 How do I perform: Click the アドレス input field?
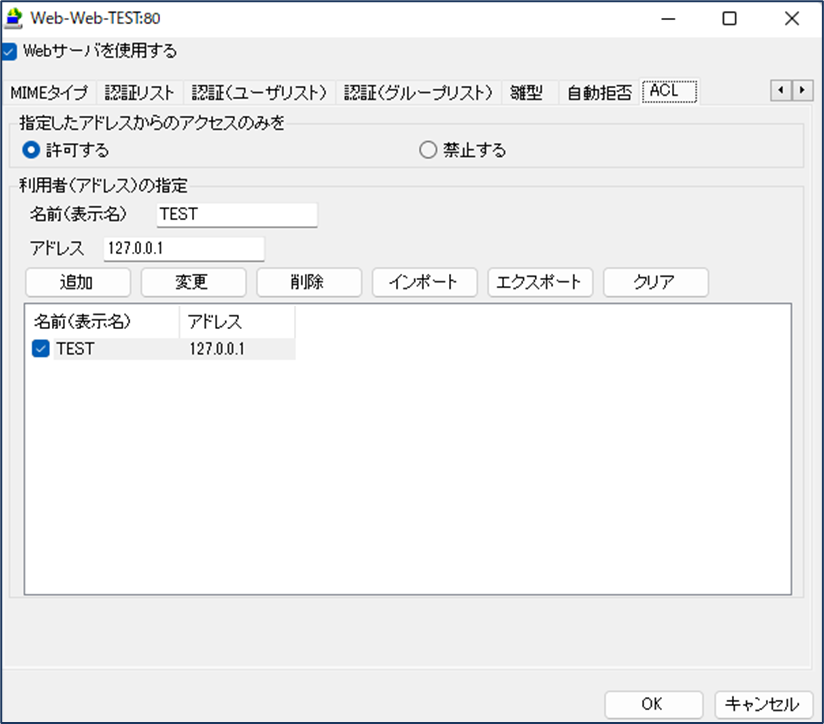tap(184, 249)
